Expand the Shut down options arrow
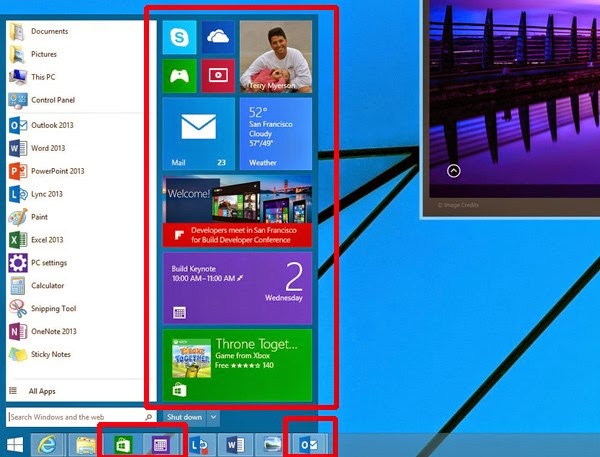The height and width of the screenshot is (457, 600). (x=214, y=418)
